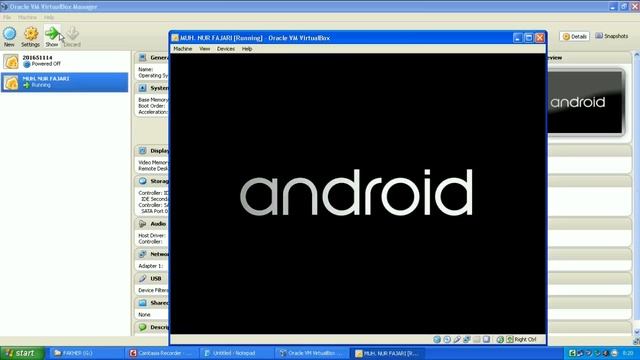Click the android boot screen in the VM
Screen dimensions: 640x360
pos(358,194)
